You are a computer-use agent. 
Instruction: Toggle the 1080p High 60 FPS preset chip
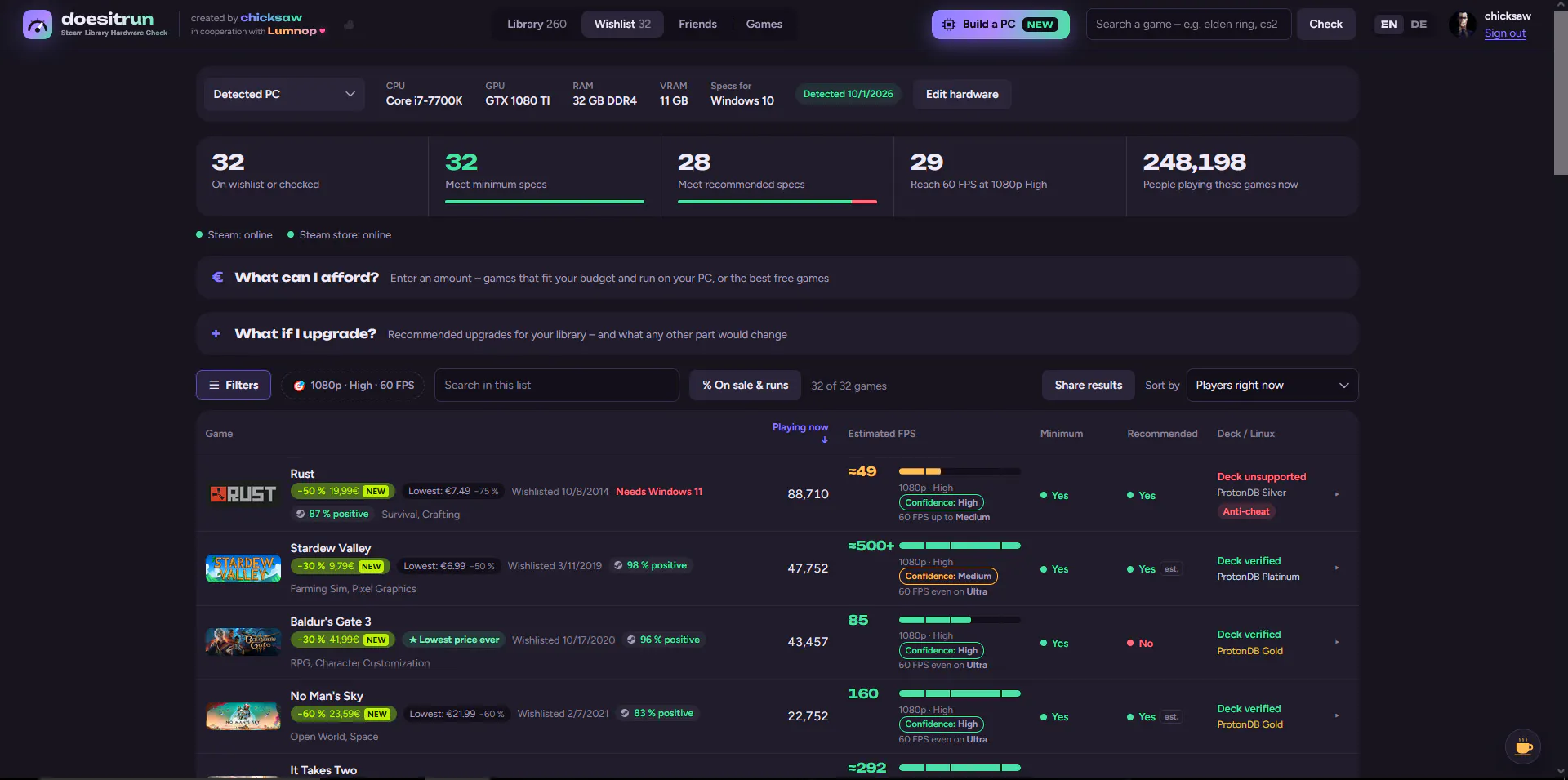pos(354,386)
